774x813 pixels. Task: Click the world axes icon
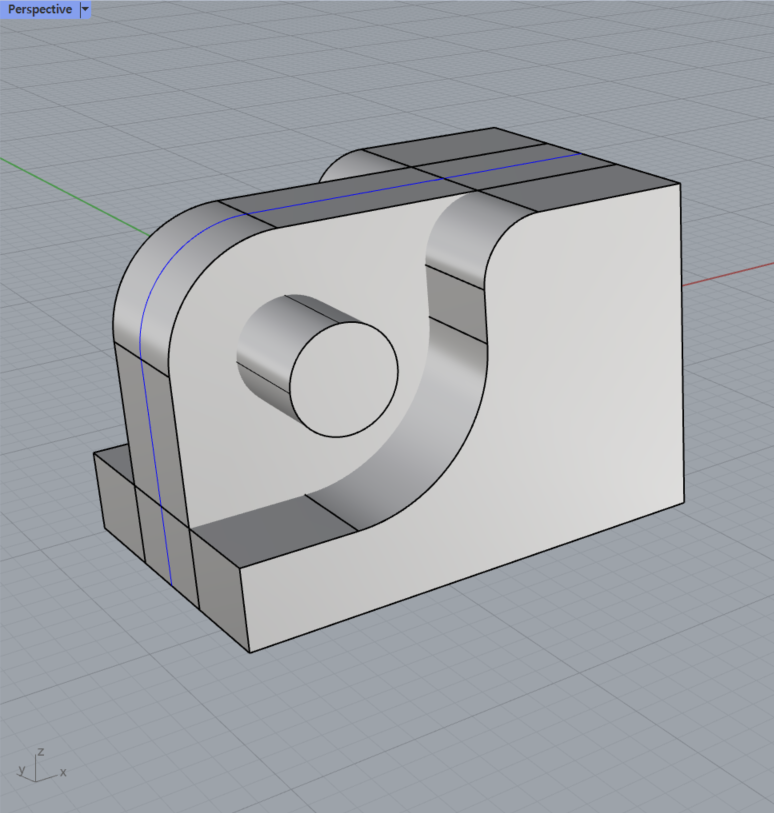point(41,765)
